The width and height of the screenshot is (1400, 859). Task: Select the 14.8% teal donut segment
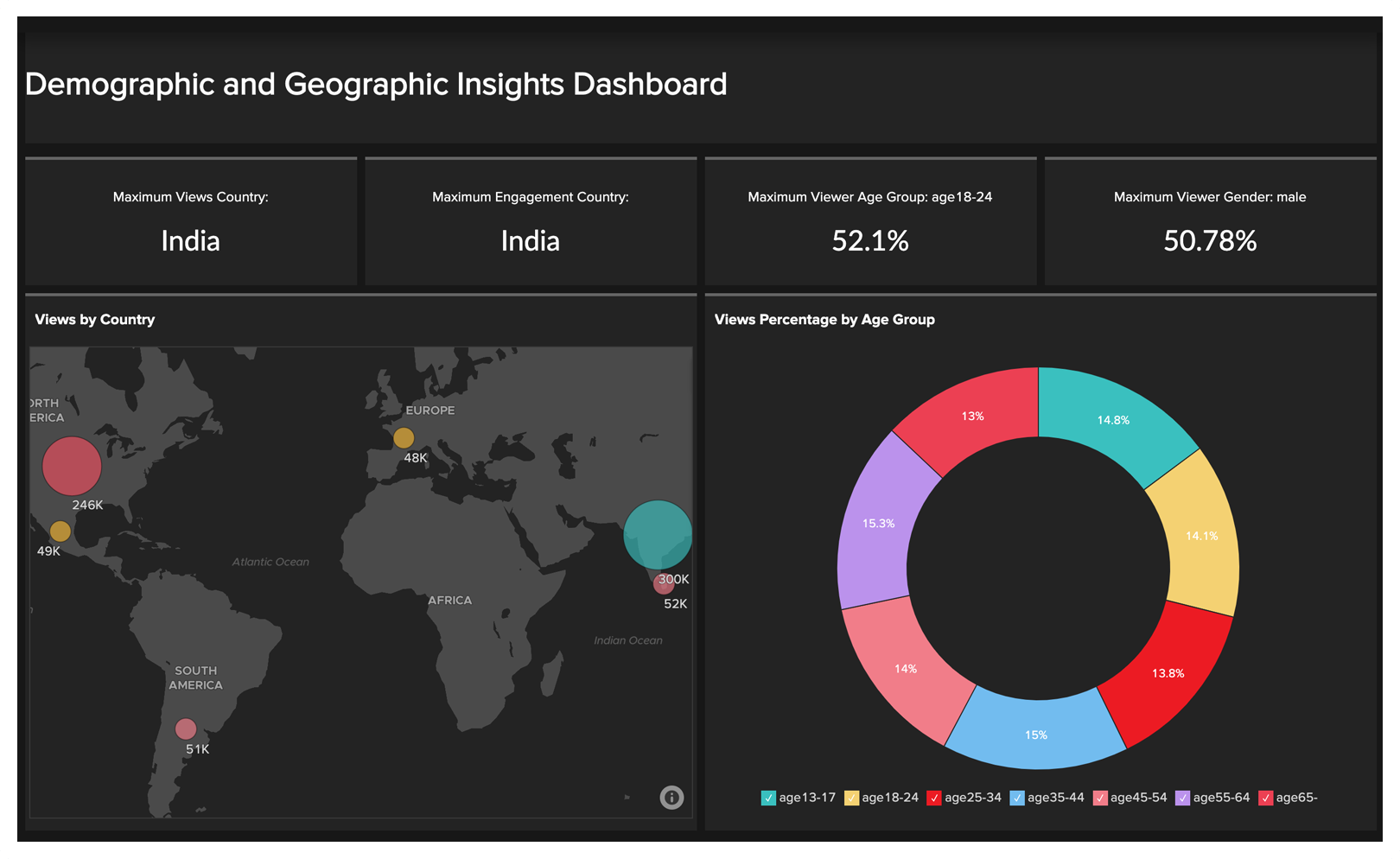pos(1115,421)
